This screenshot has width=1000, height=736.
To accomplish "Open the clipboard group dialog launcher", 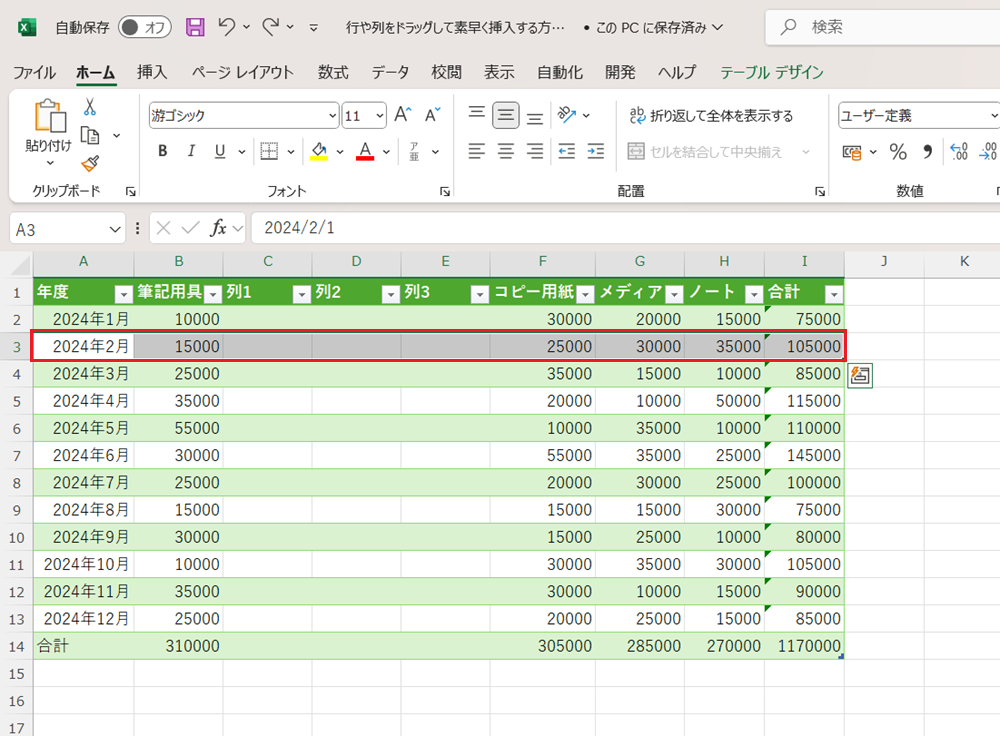I will point(131,191).
